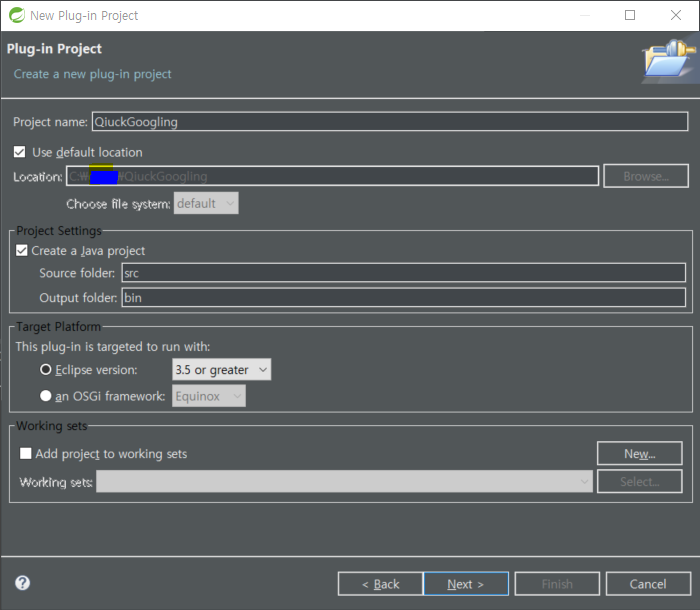
Task: Click the Output folder field
Action: [404, 297]
